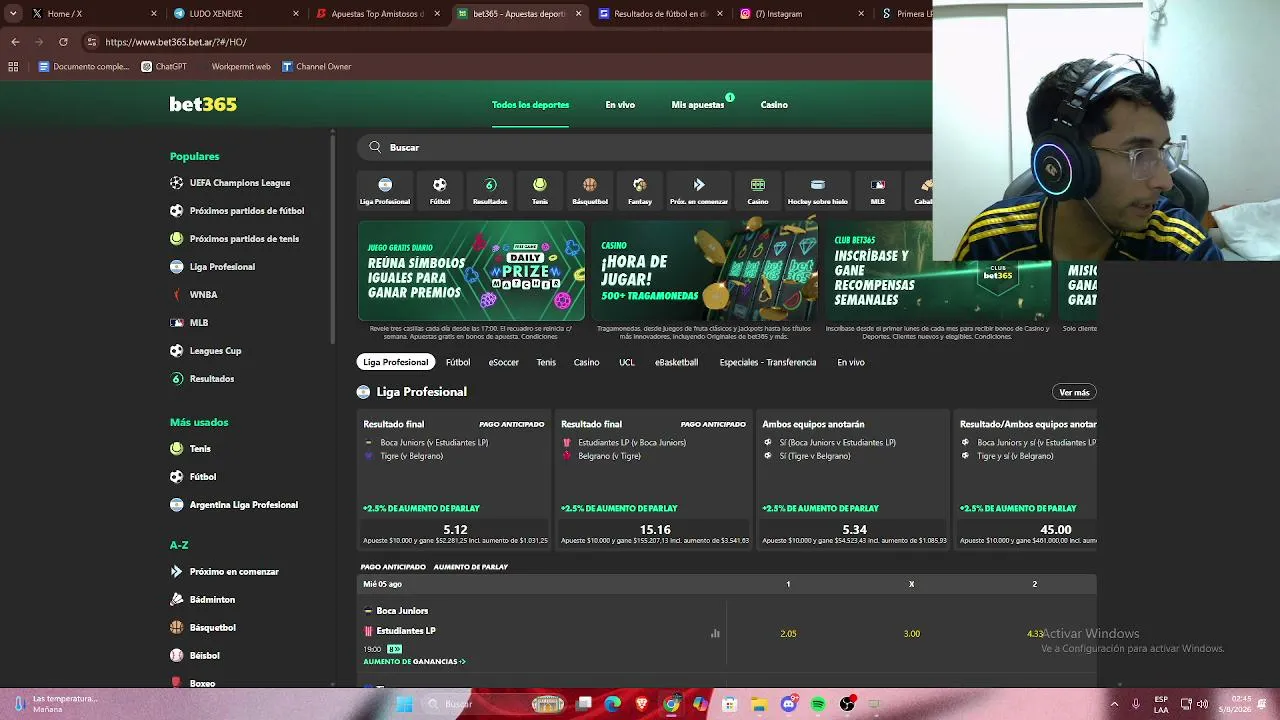Image resolution: width=1280 pixels, height=720 pixels.
Task: Open UEFA Champions League in sidebar
Action: tap(240, 183)
